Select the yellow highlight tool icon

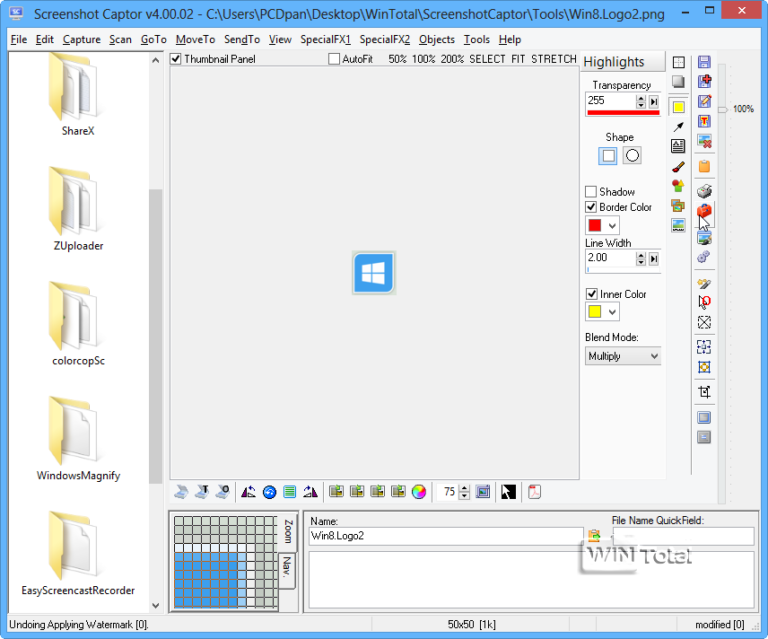click(678, 107)
